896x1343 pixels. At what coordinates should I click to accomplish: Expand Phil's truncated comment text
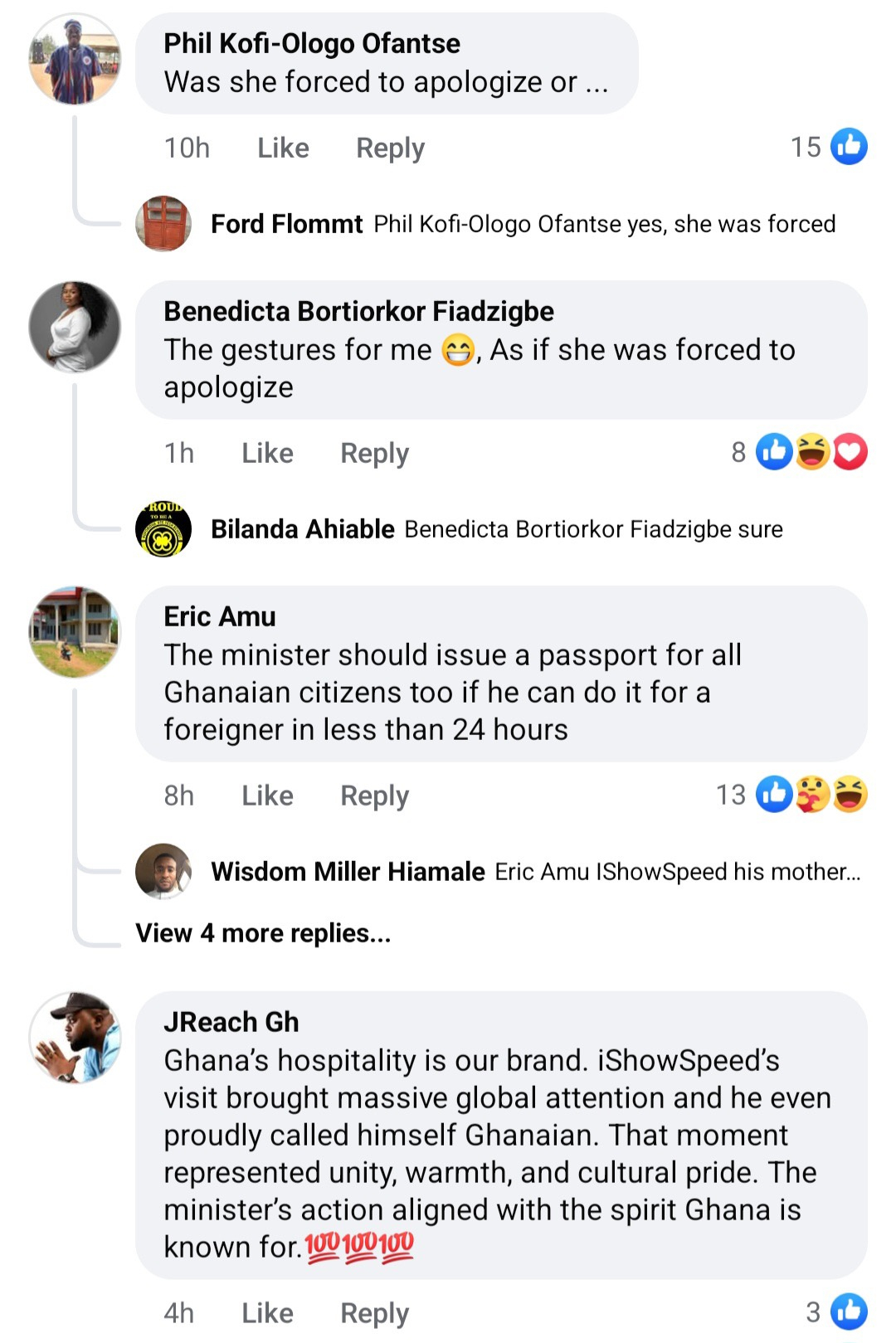tap(597, 82)
